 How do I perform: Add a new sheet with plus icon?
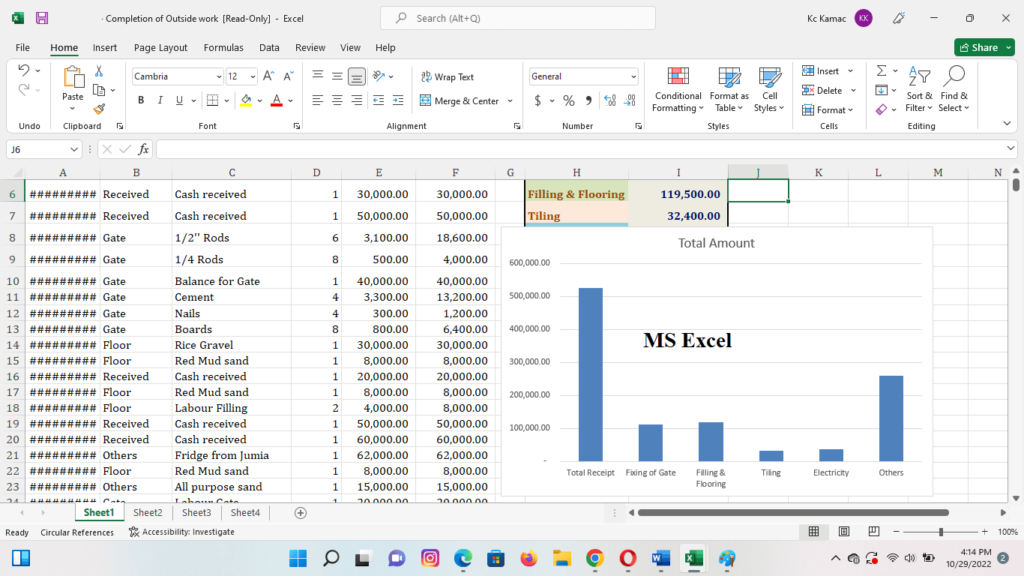(300, 513)
